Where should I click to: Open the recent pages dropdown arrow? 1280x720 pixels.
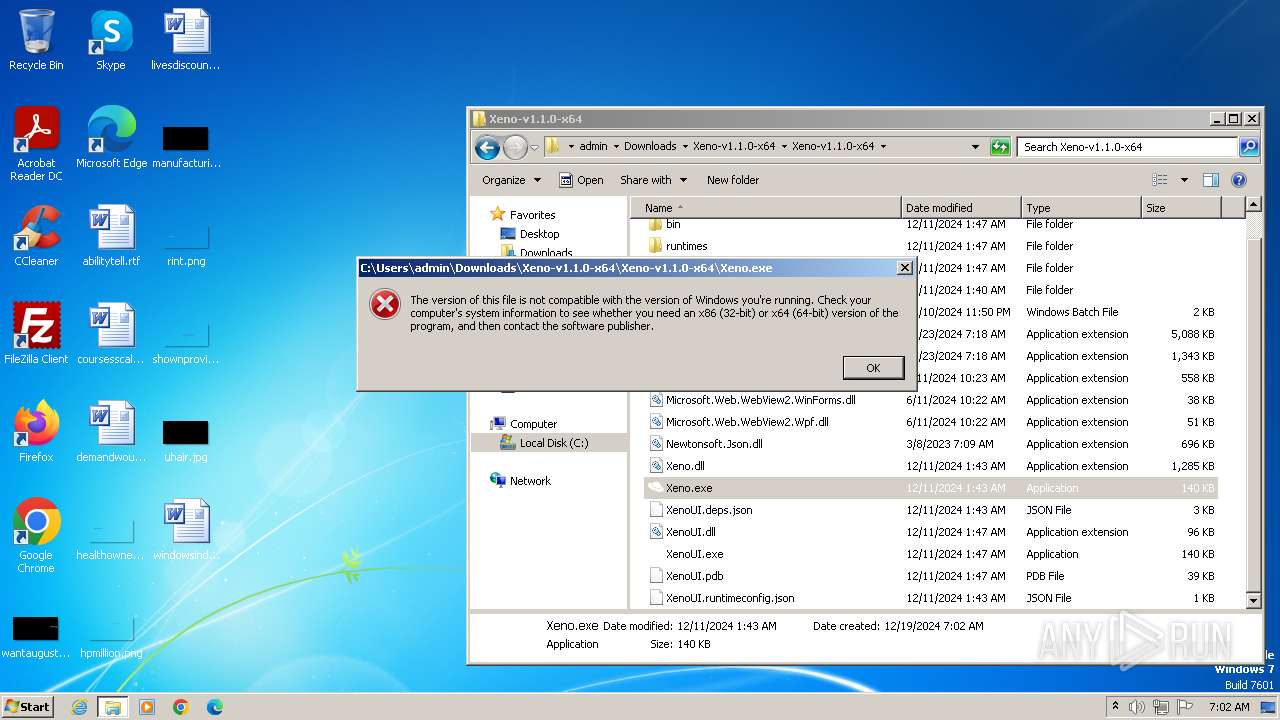[x=534, y=147]
